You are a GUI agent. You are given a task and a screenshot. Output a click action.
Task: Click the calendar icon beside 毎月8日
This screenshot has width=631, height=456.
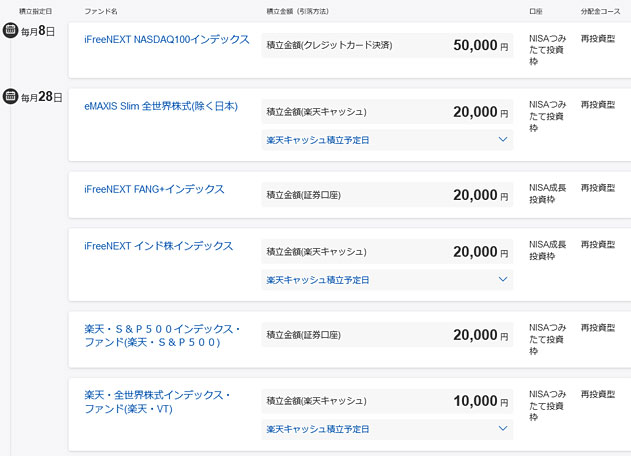point(10,30)
